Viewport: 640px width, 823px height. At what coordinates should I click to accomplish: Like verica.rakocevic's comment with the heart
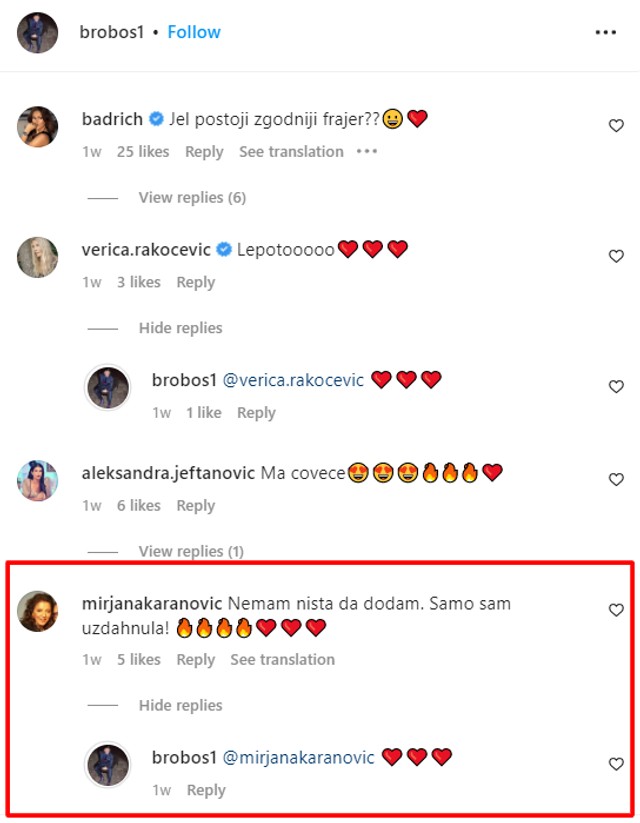point(616,256)
